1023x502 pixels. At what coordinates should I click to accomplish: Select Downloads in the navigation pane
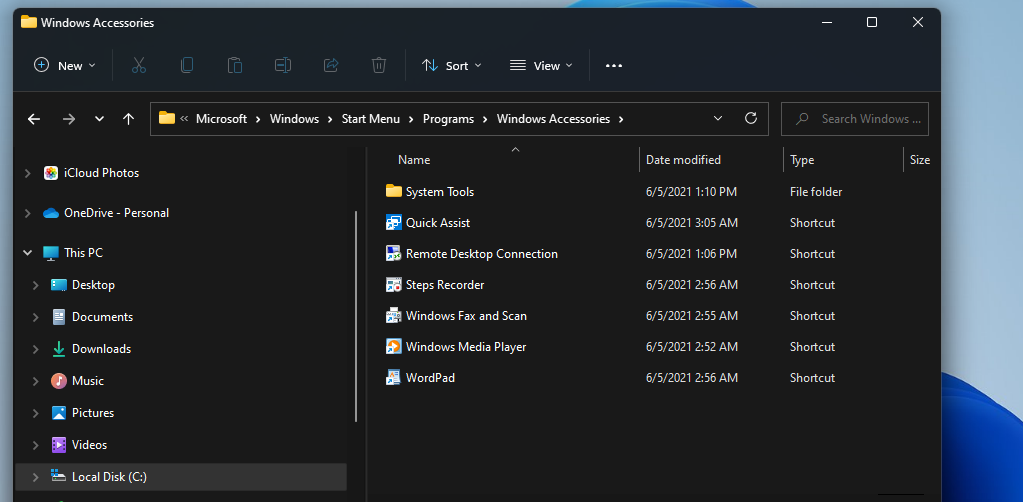(101, 349)
